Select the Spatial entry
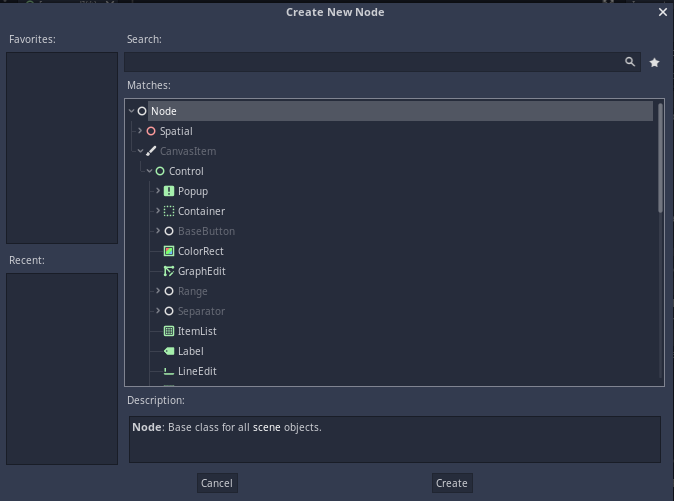The width and height of the screenshot is (674, 501). [176, 131]
